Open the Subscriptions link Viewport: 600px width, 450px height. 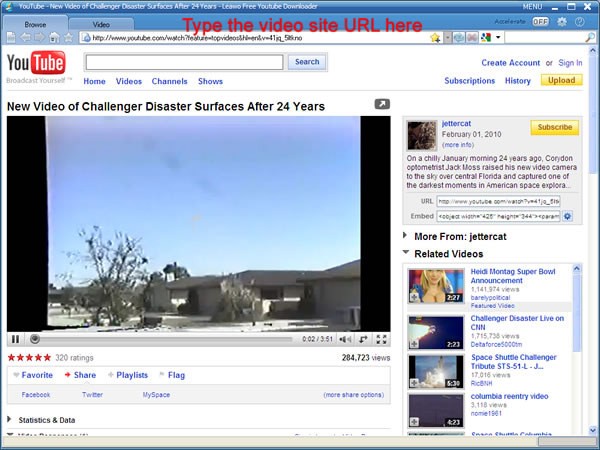[470, 81]
